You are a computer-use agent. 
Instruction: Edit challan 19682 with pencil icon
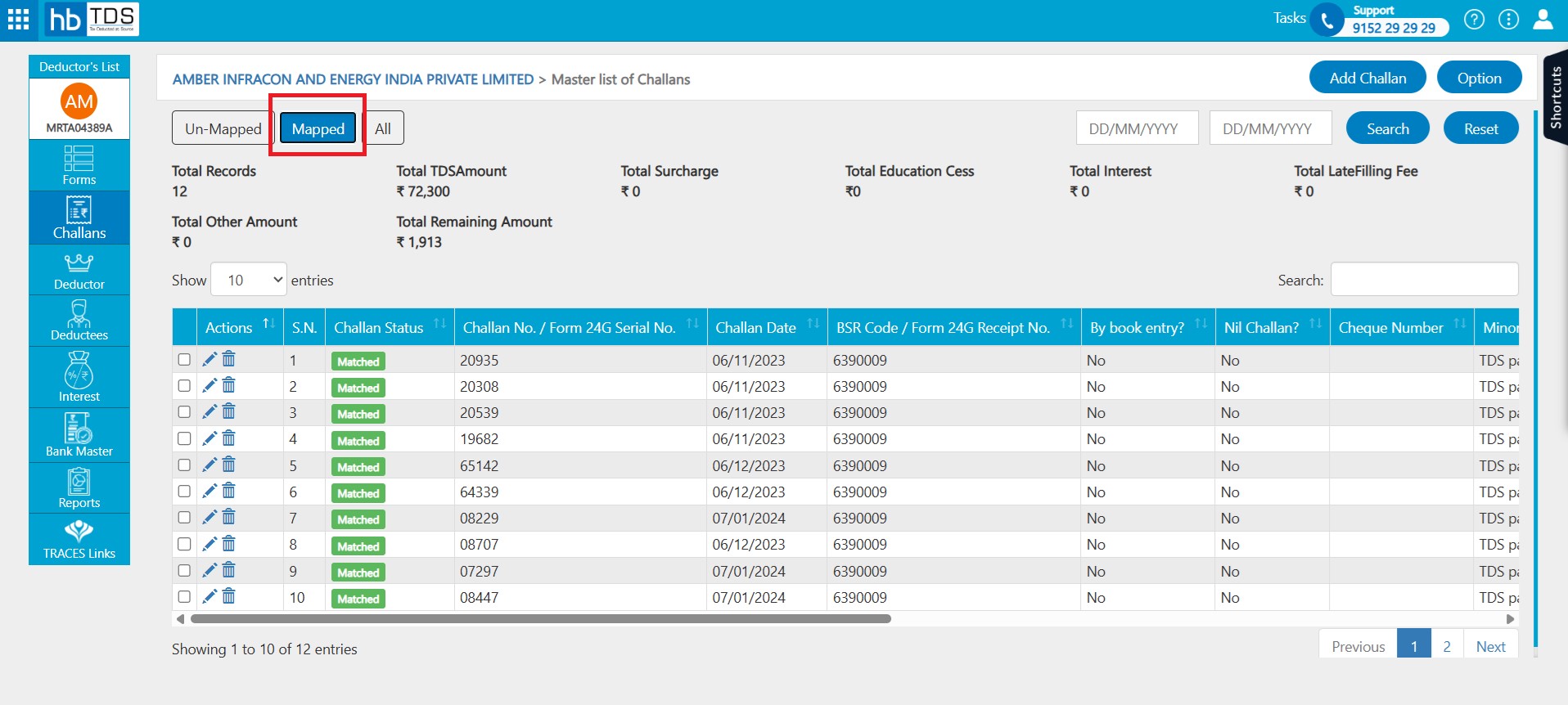tap(210, 438)
